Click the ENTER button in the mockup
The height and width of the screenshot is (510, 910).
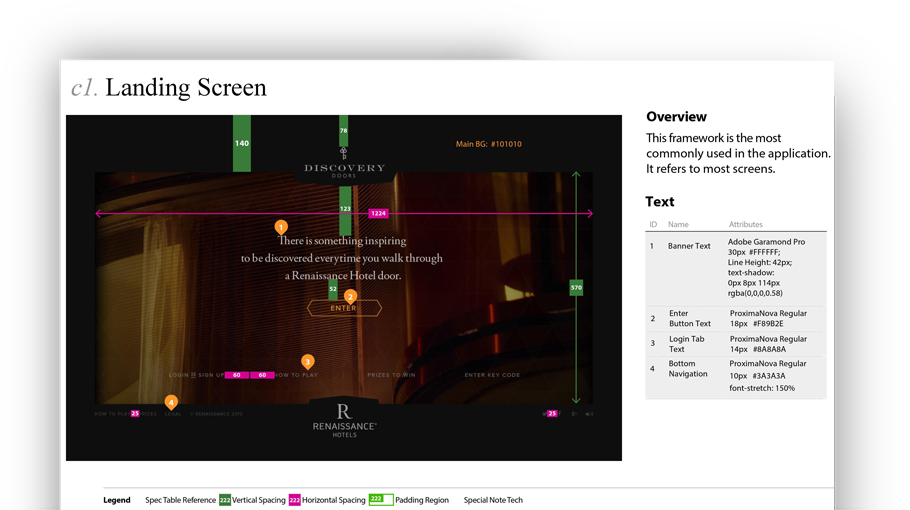click(344, 308)
